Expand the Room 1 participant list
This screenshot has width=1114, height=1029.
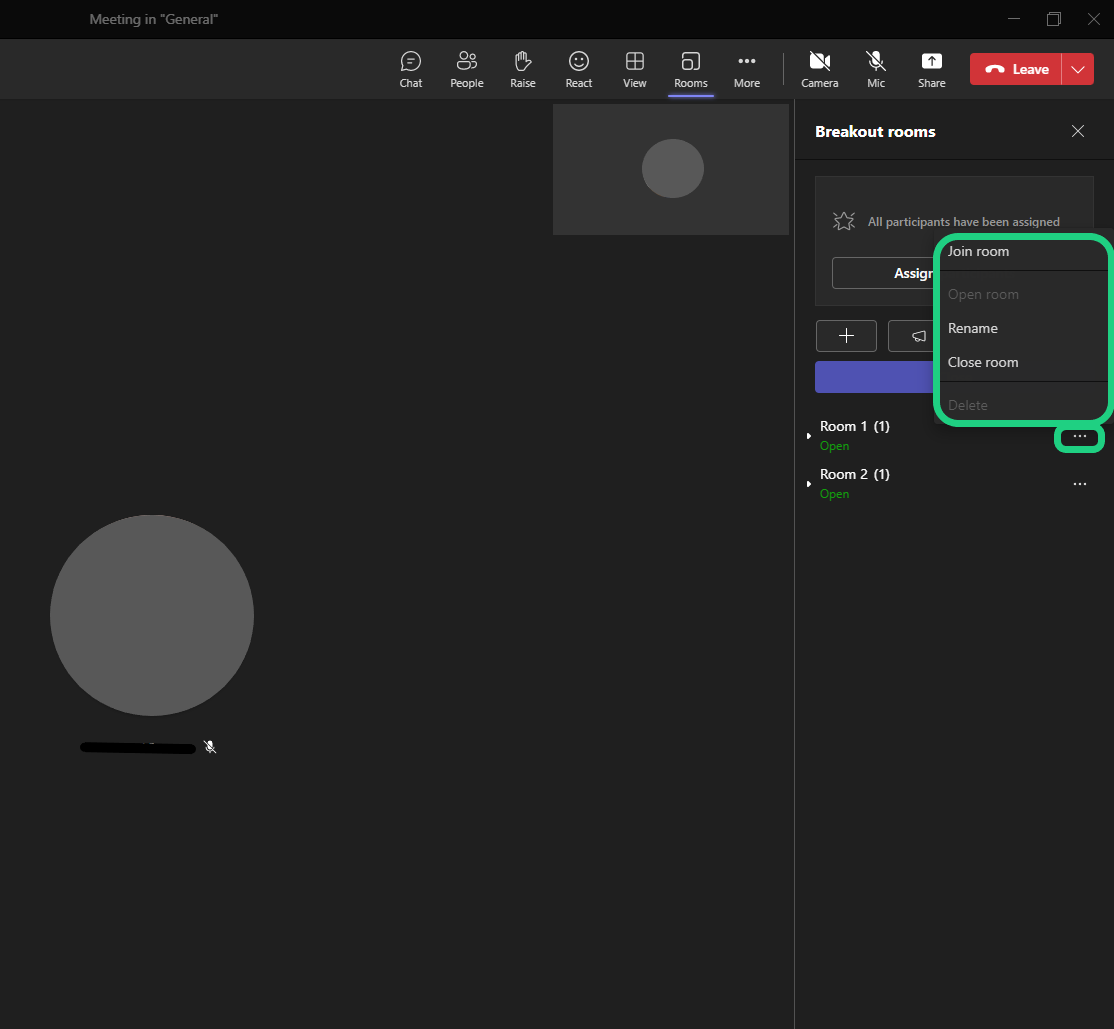pyautogui.click(x=809, y=436)
